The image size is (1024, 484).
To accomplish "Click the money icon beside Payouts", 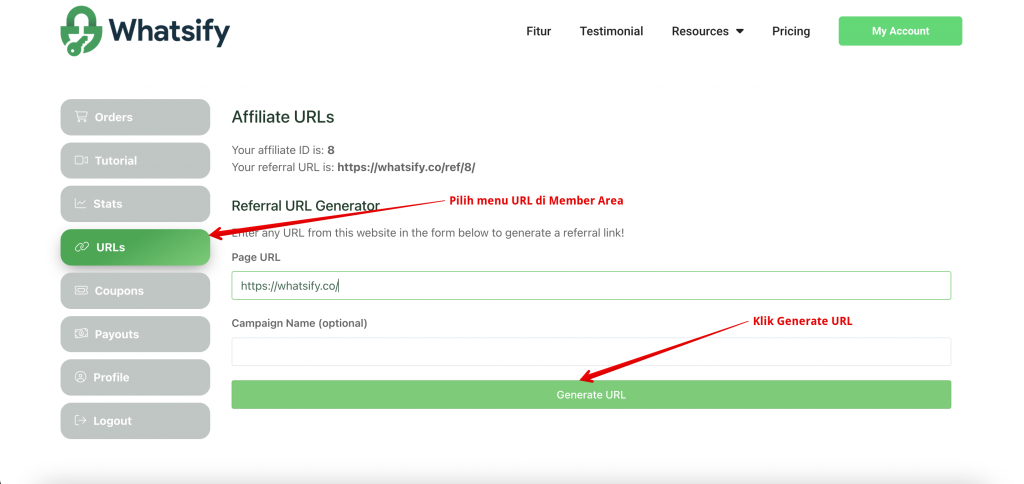I will pos(81,334).
